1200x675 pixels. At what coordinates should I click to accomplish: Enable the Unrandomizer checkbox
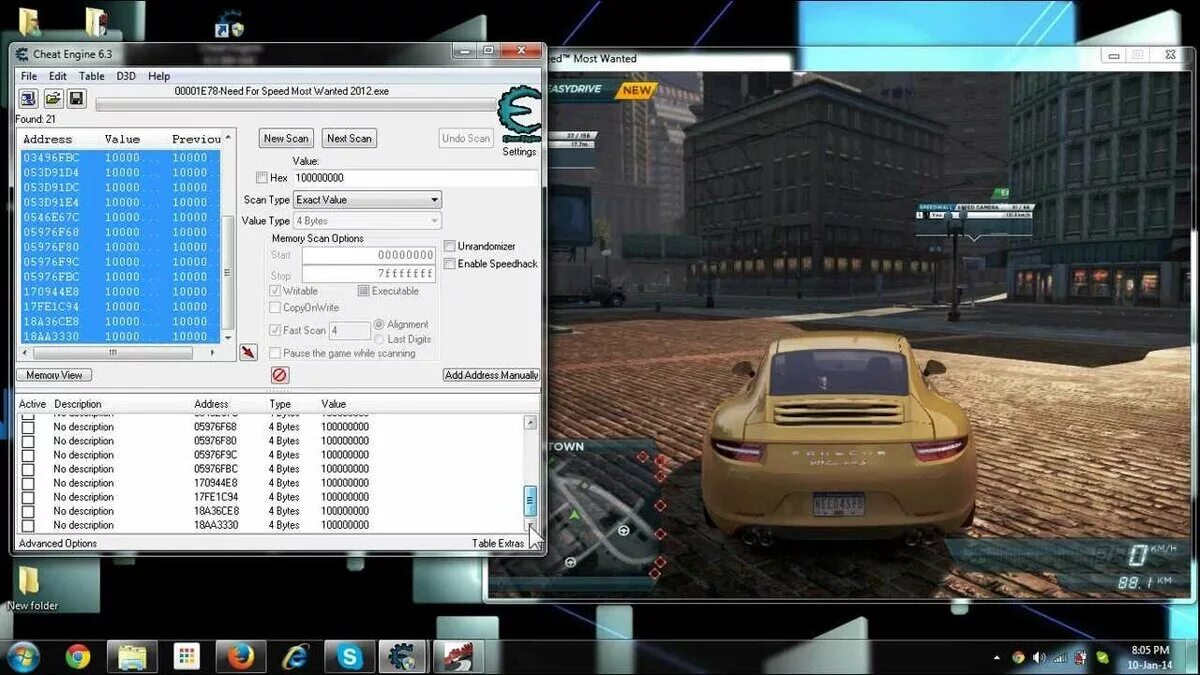(450, 246)
